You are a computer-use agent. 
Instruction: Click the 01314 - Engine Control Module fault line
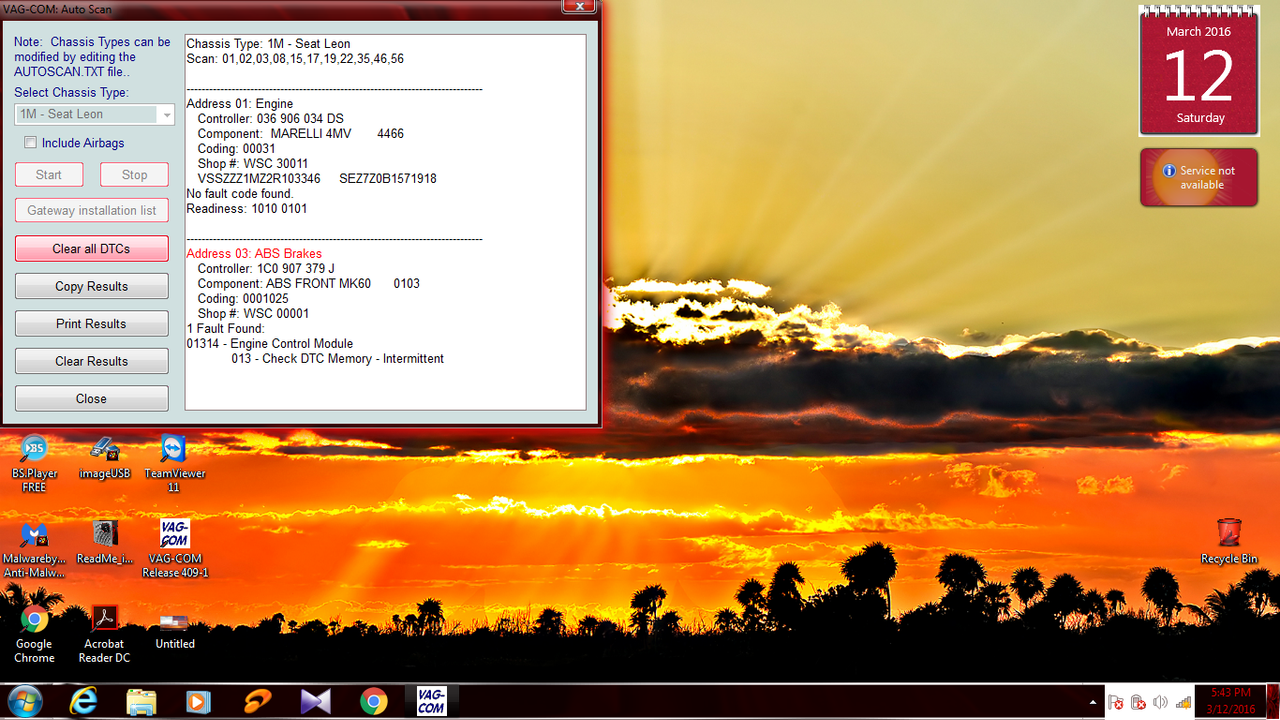point(270,344)
